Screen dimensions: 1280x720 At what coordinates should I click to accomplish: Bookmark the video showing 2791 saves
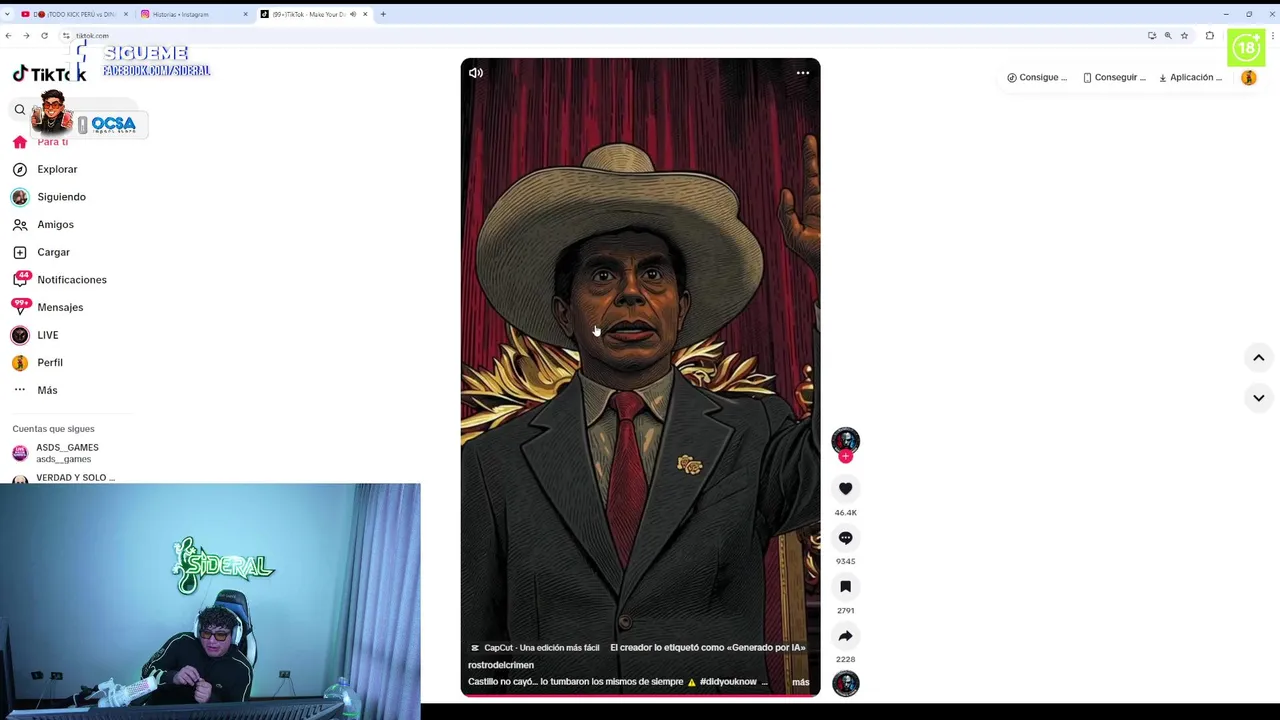[845, 587]
